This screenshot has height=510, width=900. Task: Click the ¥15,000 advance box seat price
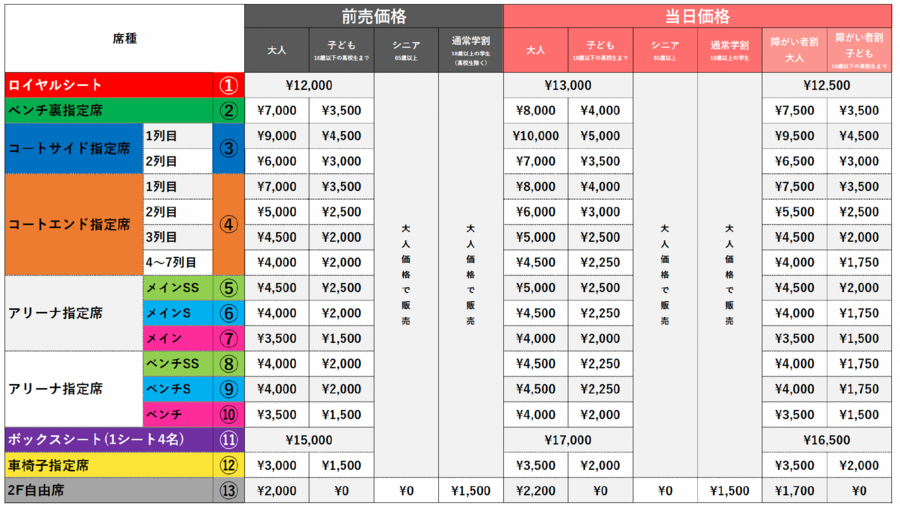click(309, 440)
